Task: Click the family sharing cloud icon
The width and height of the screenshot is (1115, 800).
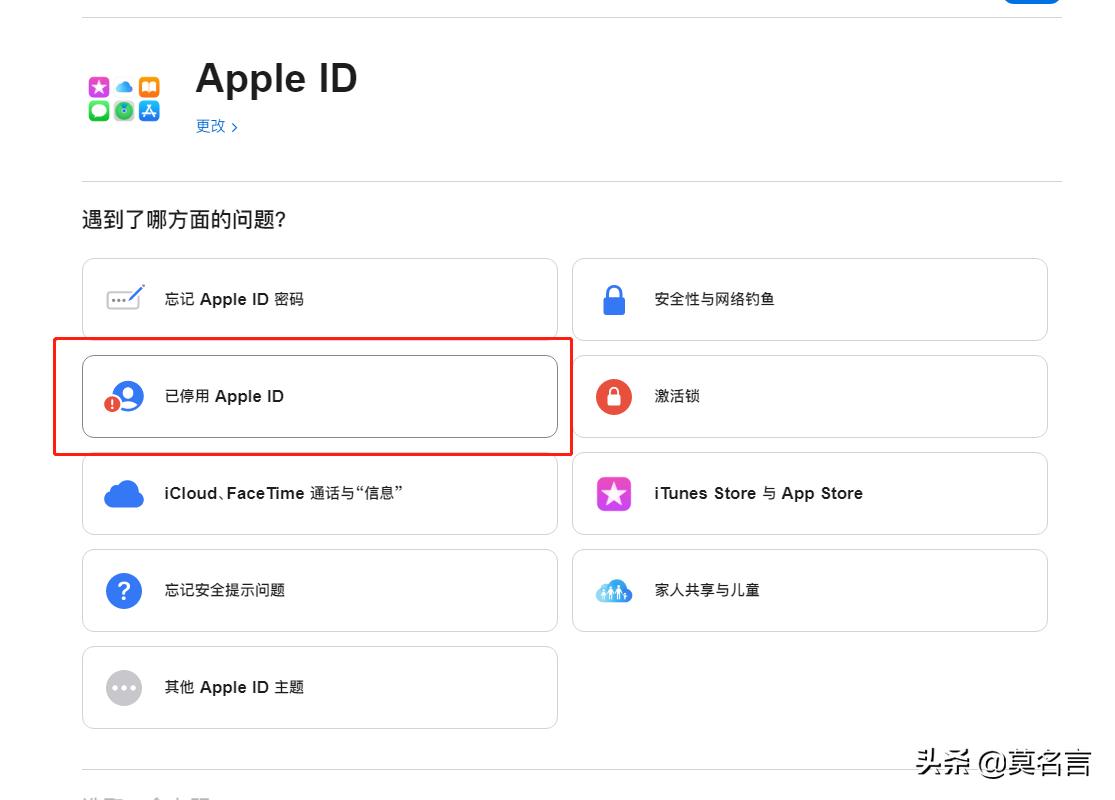Action: pyautogui.click(x=613, y=590)
